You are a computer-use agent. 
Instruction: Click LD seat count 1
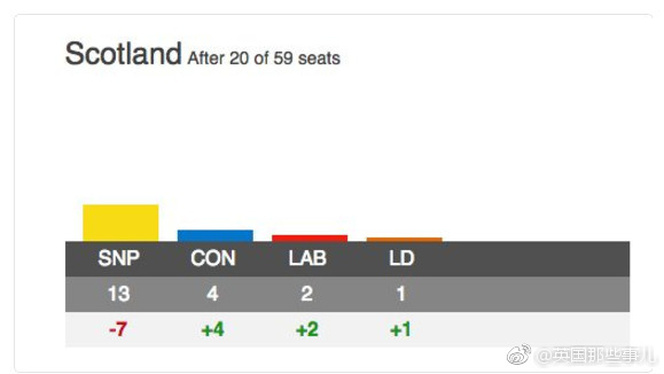tap(401, 294)
